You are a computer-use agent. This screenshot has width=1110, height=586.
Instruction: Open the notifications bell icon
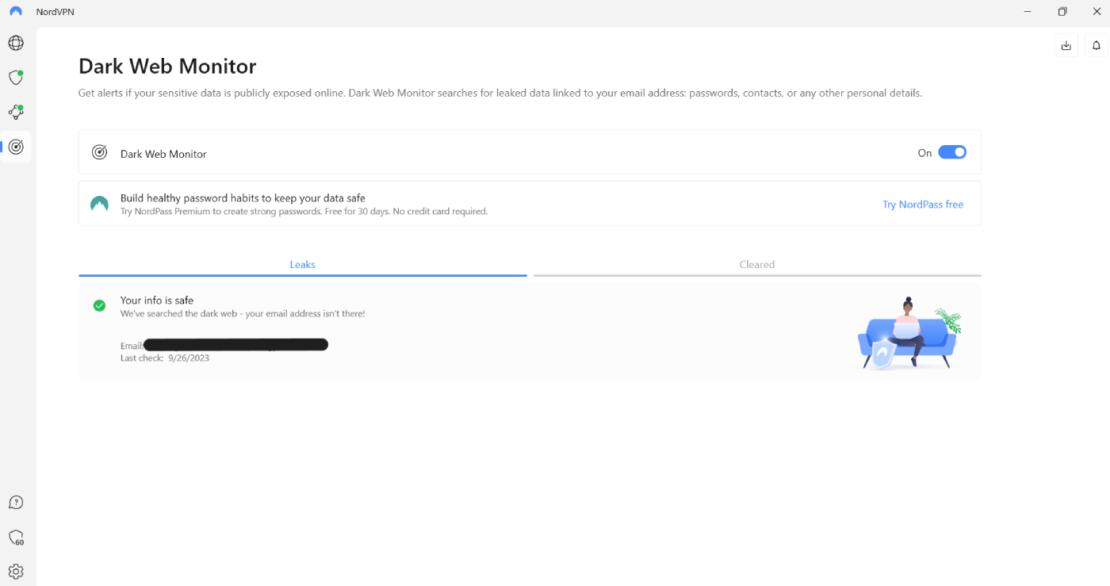tap(1097, 46)
